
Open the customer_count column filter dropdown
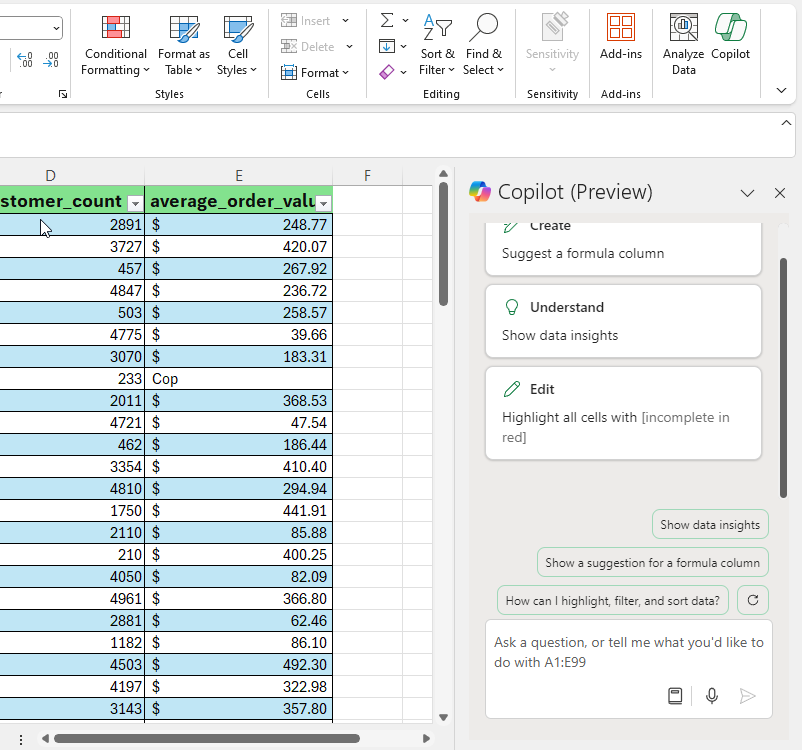[x=135, y=203]
